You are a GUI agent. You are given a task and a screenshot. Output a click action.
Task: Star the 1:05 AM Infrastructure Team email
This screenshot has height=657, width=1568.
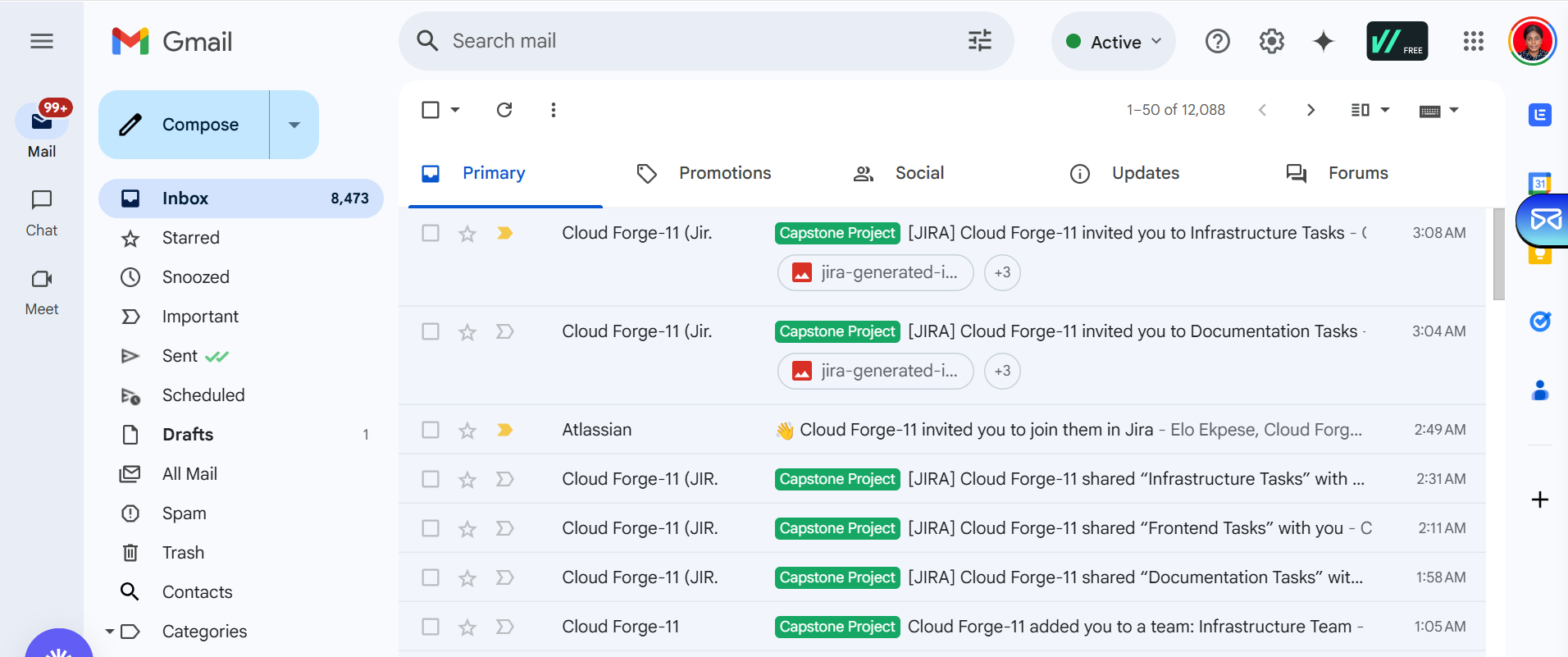tap(467, 627)
